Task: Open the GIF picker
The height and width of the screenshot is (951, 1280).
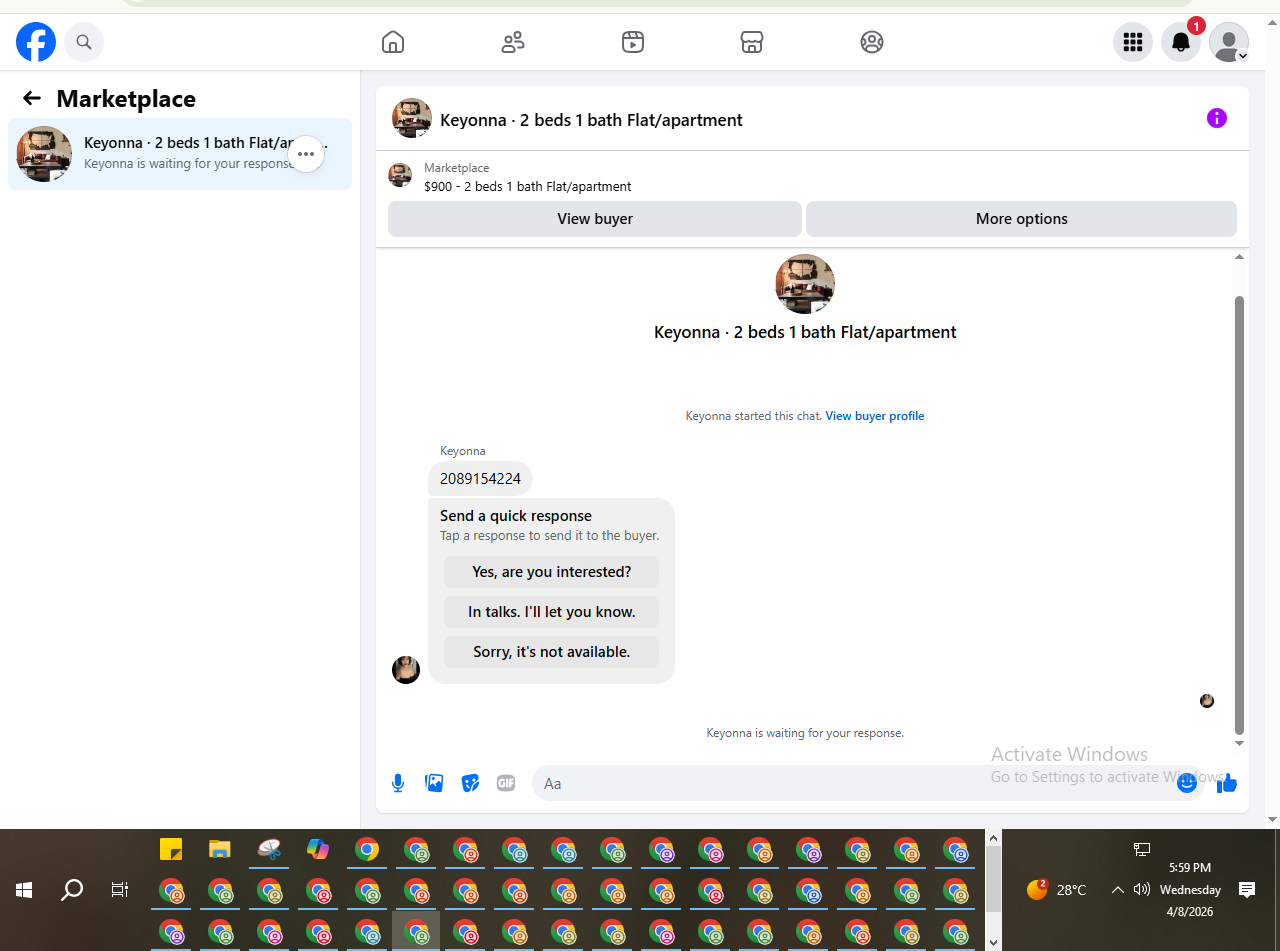Action: pyautogui.click(x=506, y=783)
